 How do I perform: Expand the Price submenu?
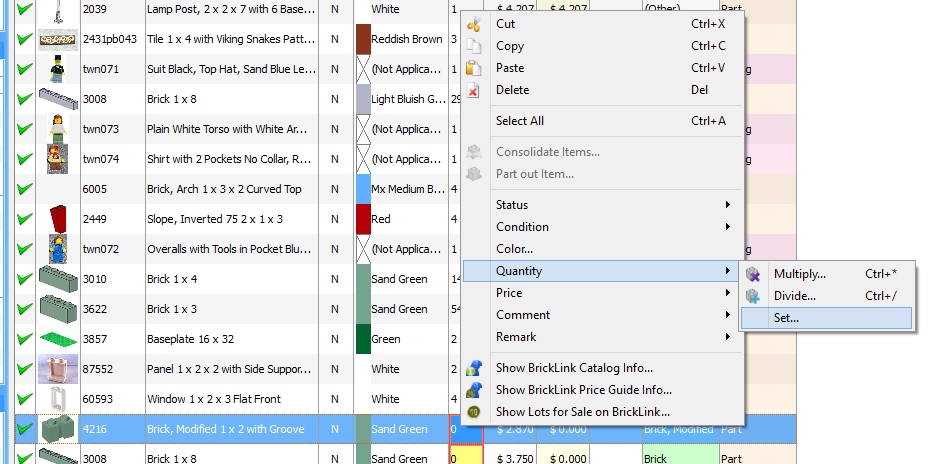603,293
